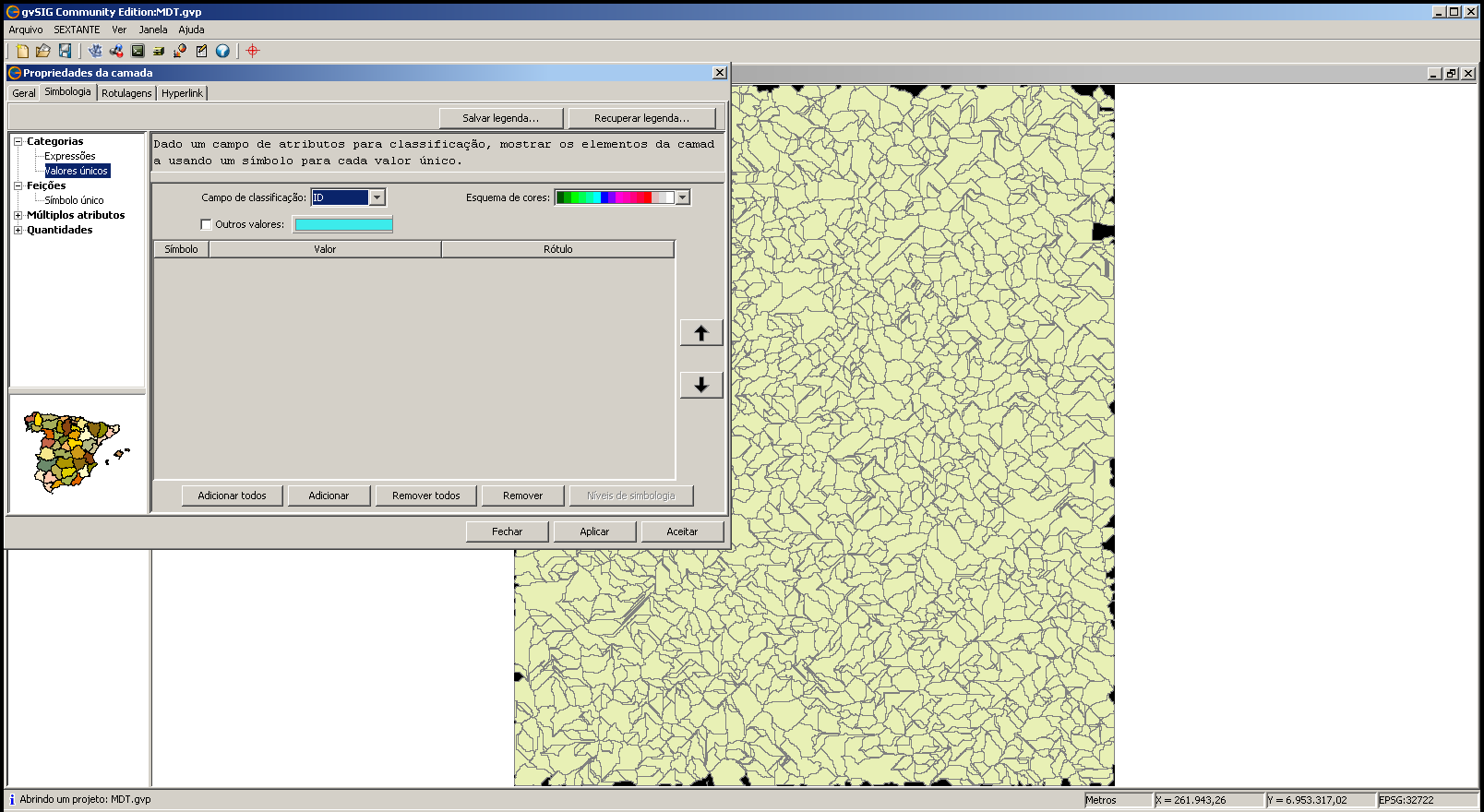
Task: Open the Campo de classificação dropdown
Action: [377, 197]
